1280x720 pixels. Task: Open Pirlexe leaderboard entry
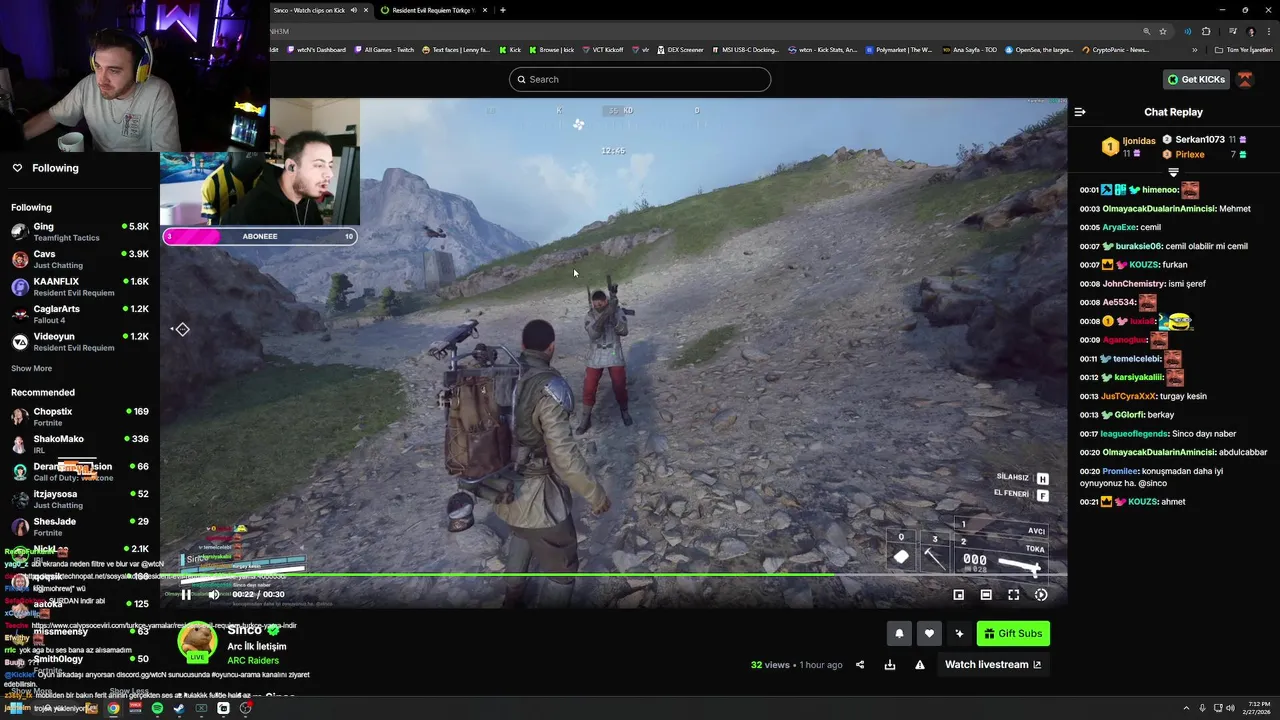tap(1204, 154)
